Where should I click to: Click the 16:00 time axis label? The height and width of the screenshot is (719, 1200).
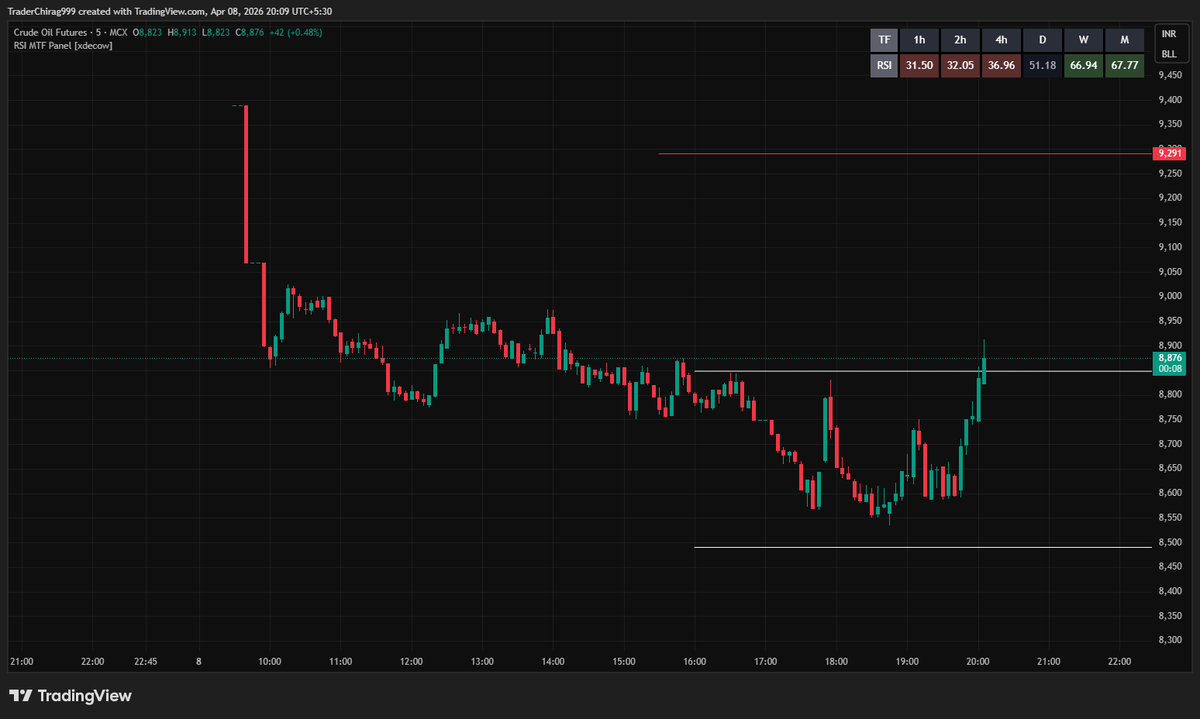coord(695,662)
